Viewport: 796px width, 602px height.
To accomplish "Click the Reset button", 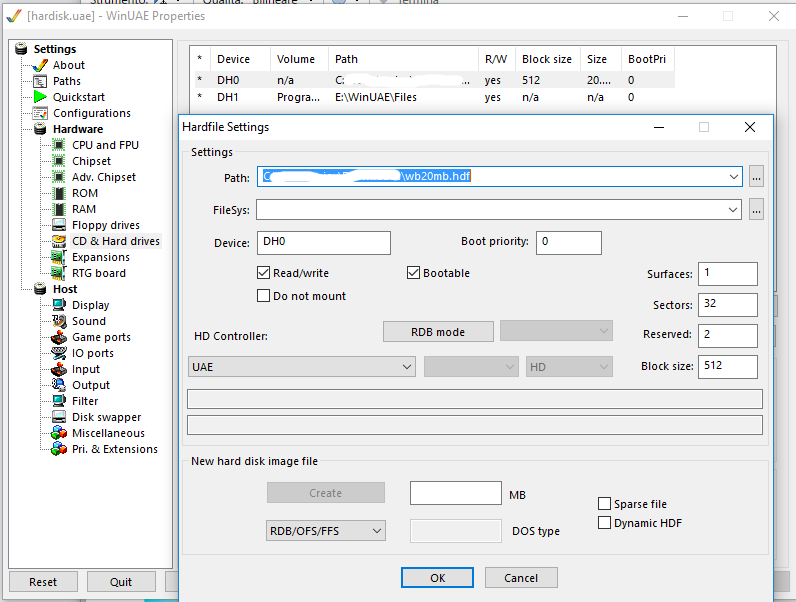I will pyautogui.click(x=43, y=582).
